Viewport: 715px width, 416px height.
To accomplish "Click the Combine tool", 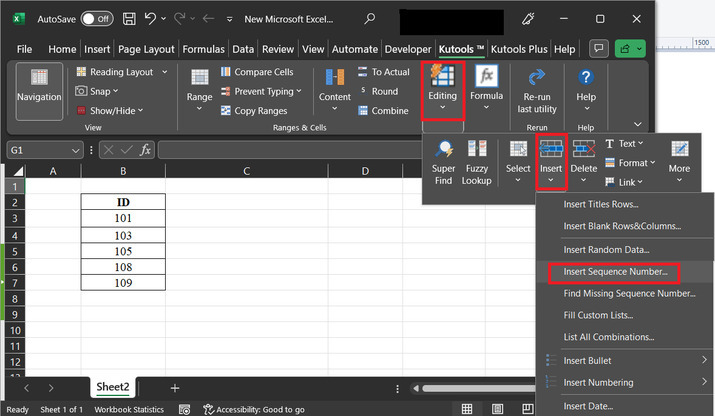I will (x=383, y=110).
